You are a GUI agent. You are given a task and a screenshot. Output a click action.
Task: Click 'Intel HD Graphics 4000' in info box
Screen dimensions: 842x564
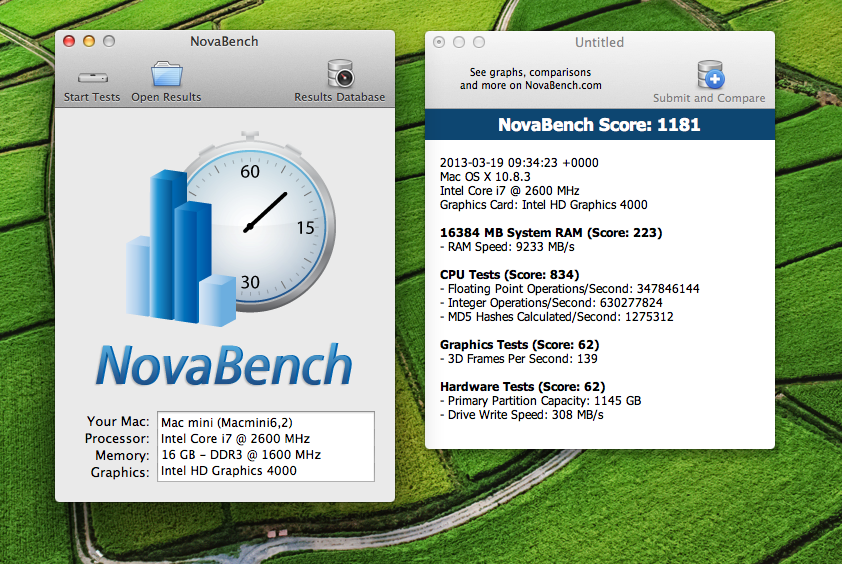tap(229, 471)
